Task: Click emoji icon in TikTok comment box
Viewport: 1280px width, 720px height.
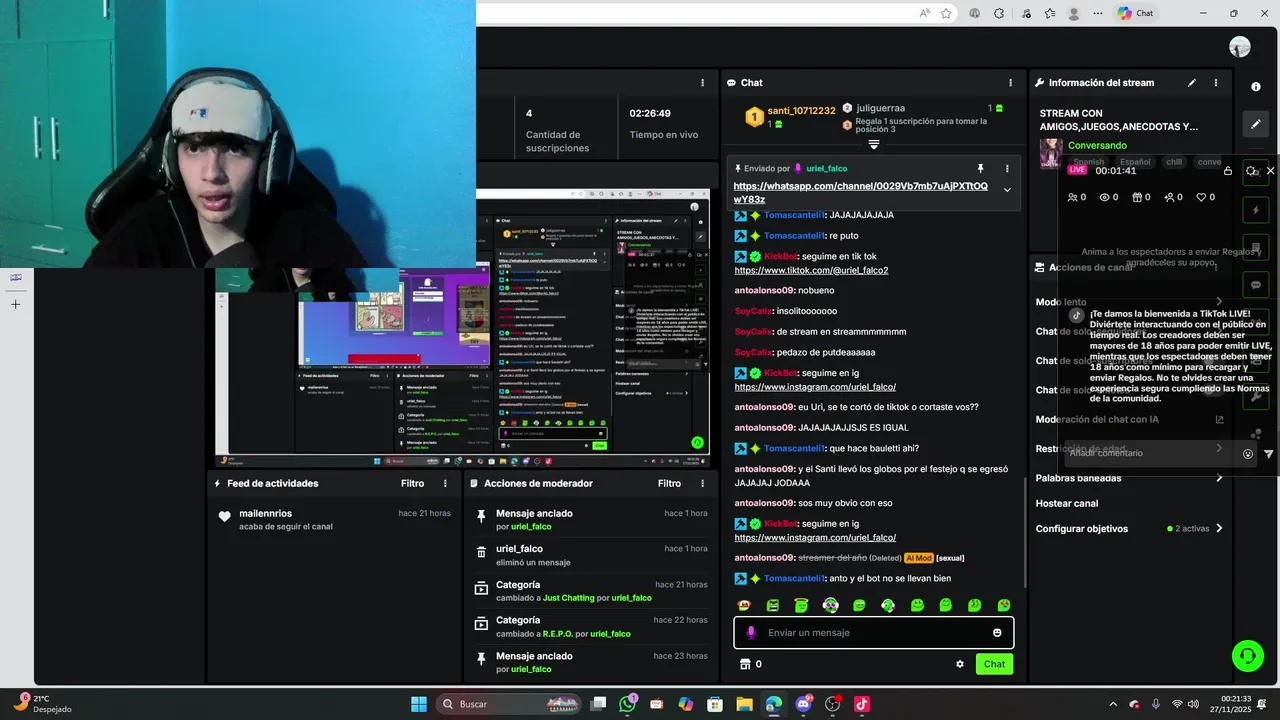Action: (x=1248, y=454)
